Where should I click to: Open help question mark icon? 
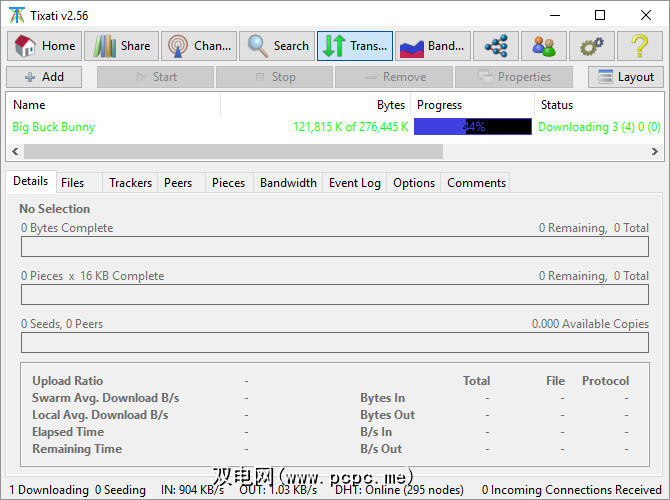640,46
